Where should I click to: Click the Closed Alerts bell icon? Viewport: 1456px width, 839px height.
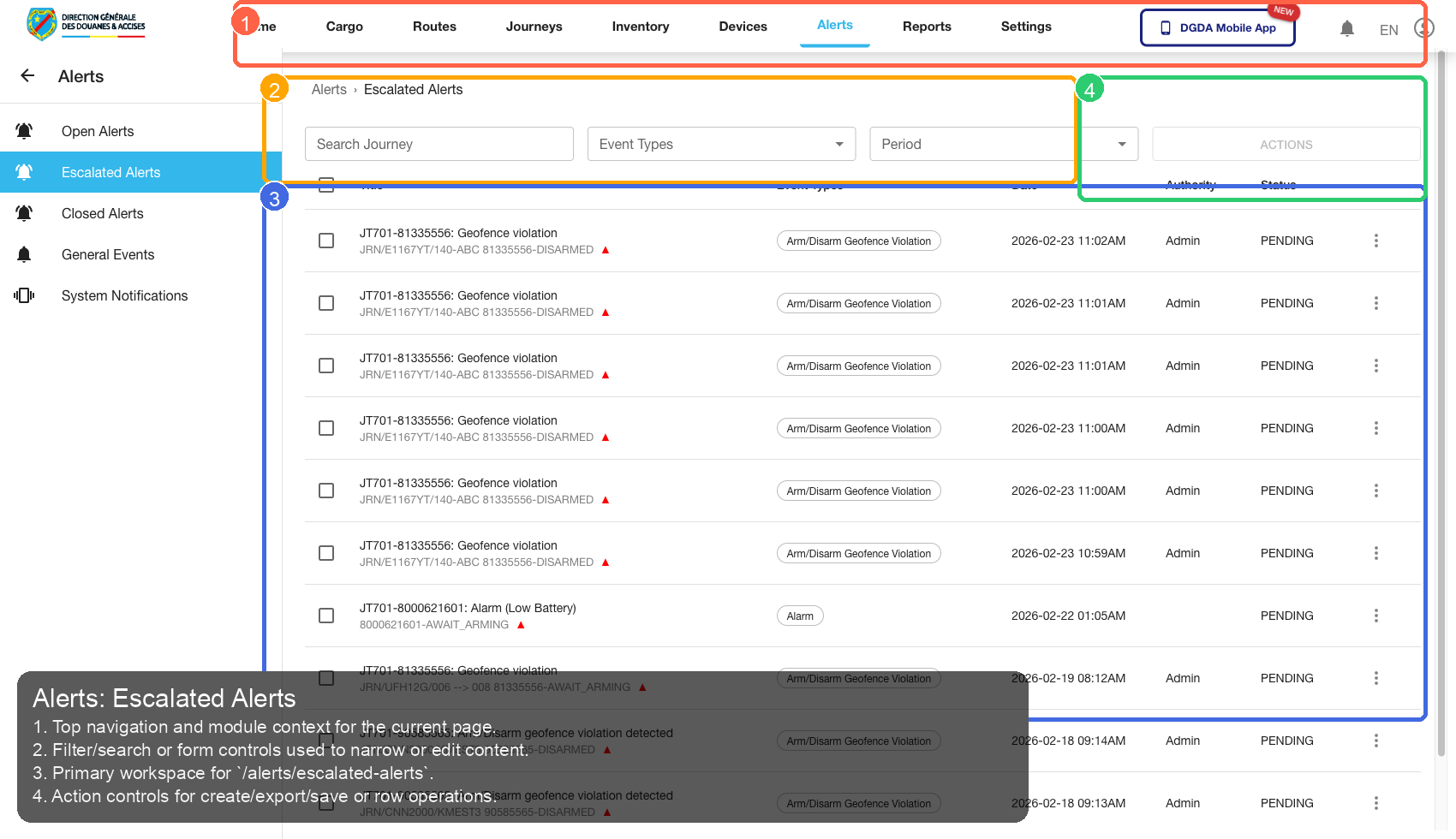click(24, 212)
